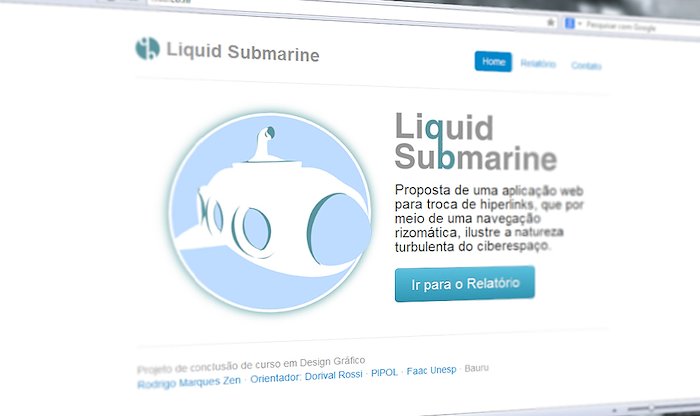Bookmark the page with the star icon
700x416 pixels.
click(551, 22)
